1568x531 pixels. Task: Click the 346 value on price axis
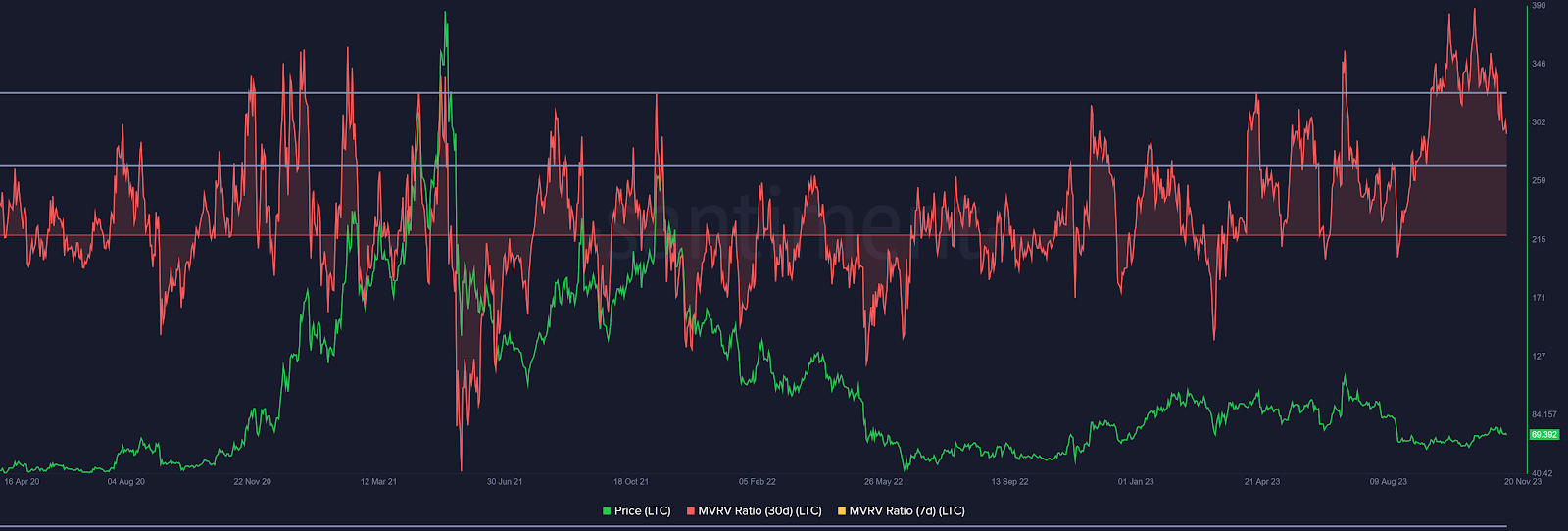click(x=1539, y=64)
